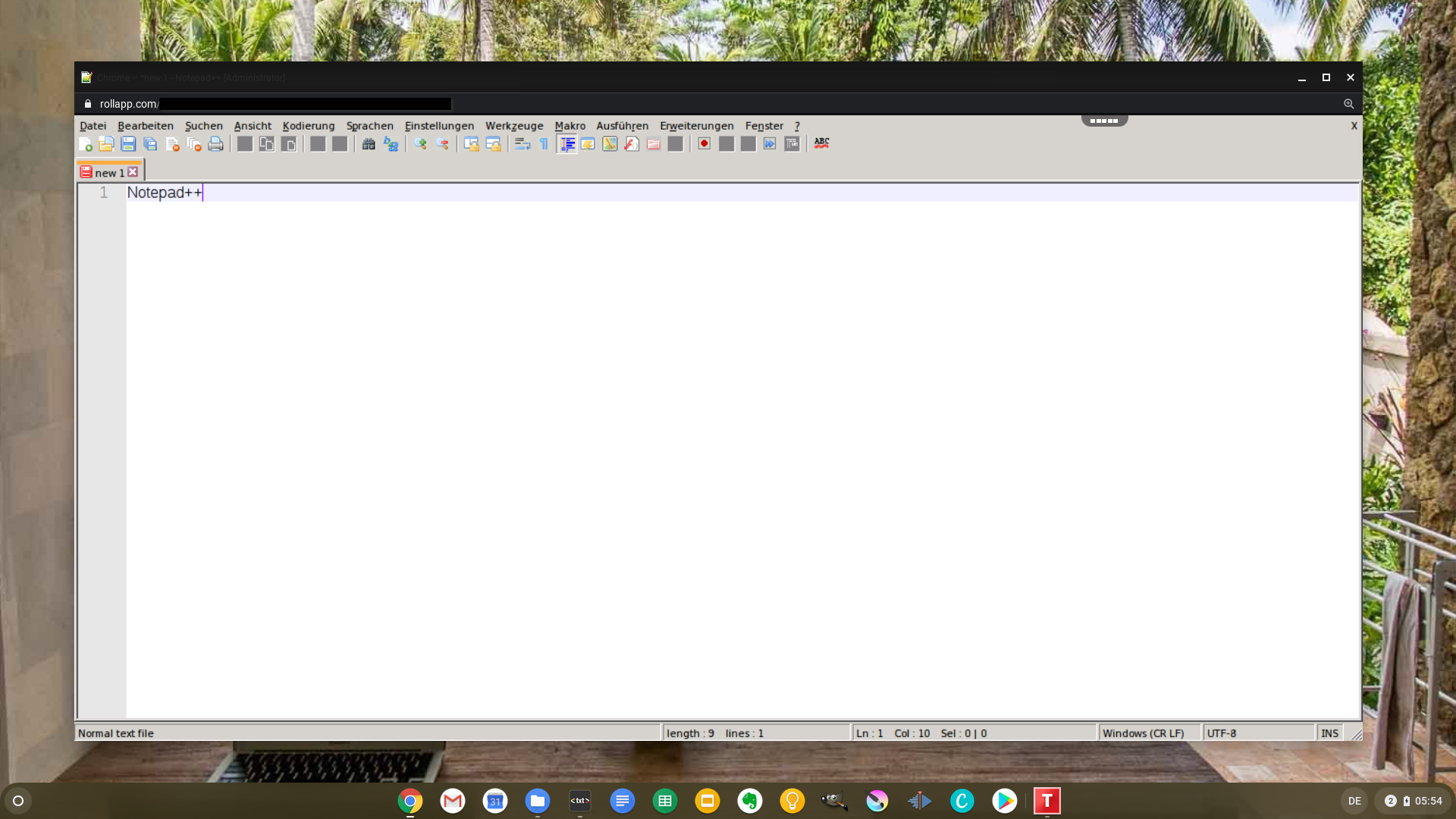This screenshot has height=819, width=1456.
Task: Click the save recorded macro icon
Action: coord(792,144)
